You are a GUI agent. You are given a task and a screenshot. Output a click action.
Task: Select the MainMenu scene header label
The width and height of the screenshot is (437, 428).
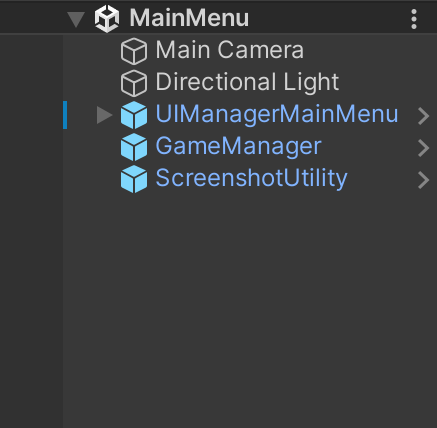pos(189,18)
